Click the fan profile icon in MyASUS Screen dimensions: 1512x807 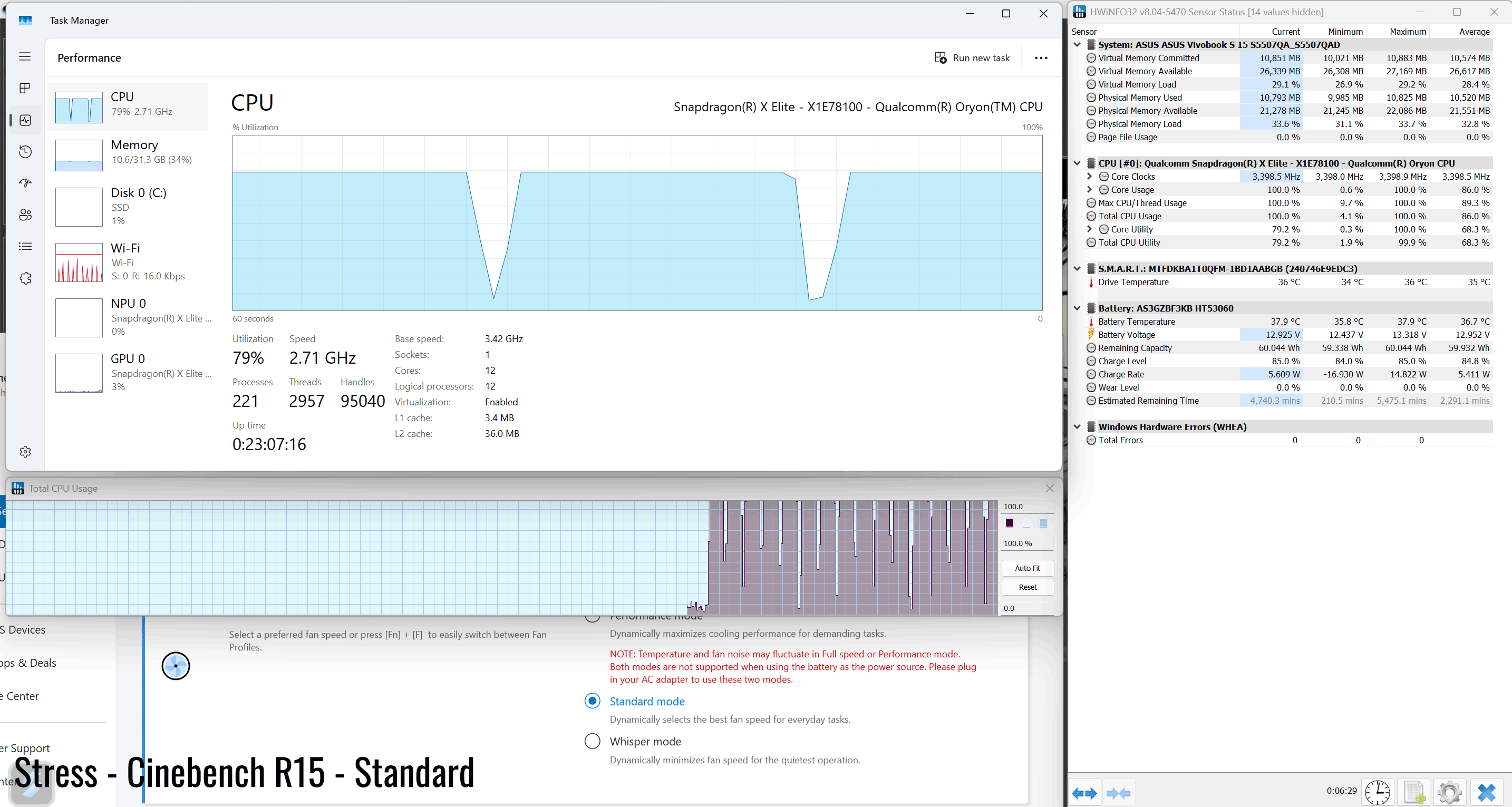tap(176, 666)
